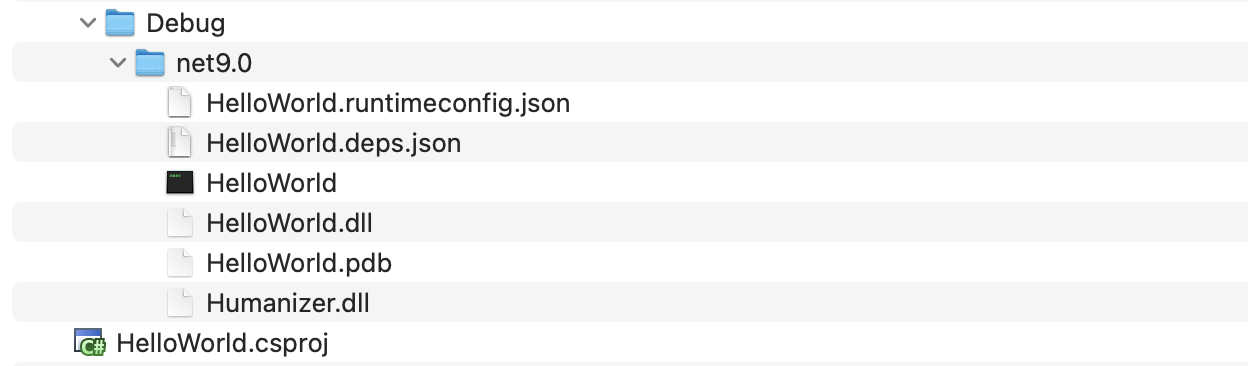Image resolution: width=1248 pixels, height=366 pixels.
Task: Select the HelloWorld executable name
Action: [x=271, y=183]
